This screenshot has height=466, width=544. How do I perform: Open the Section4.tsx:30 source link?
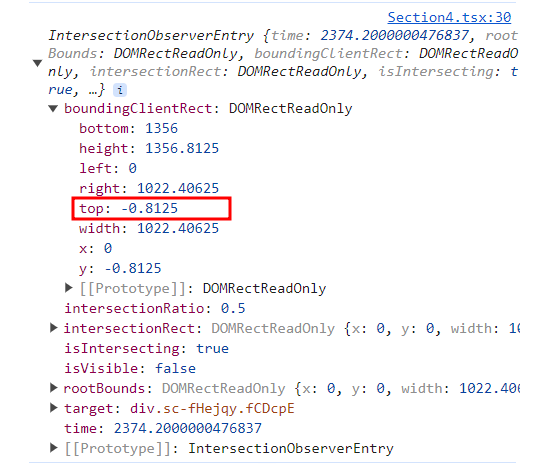449,17
